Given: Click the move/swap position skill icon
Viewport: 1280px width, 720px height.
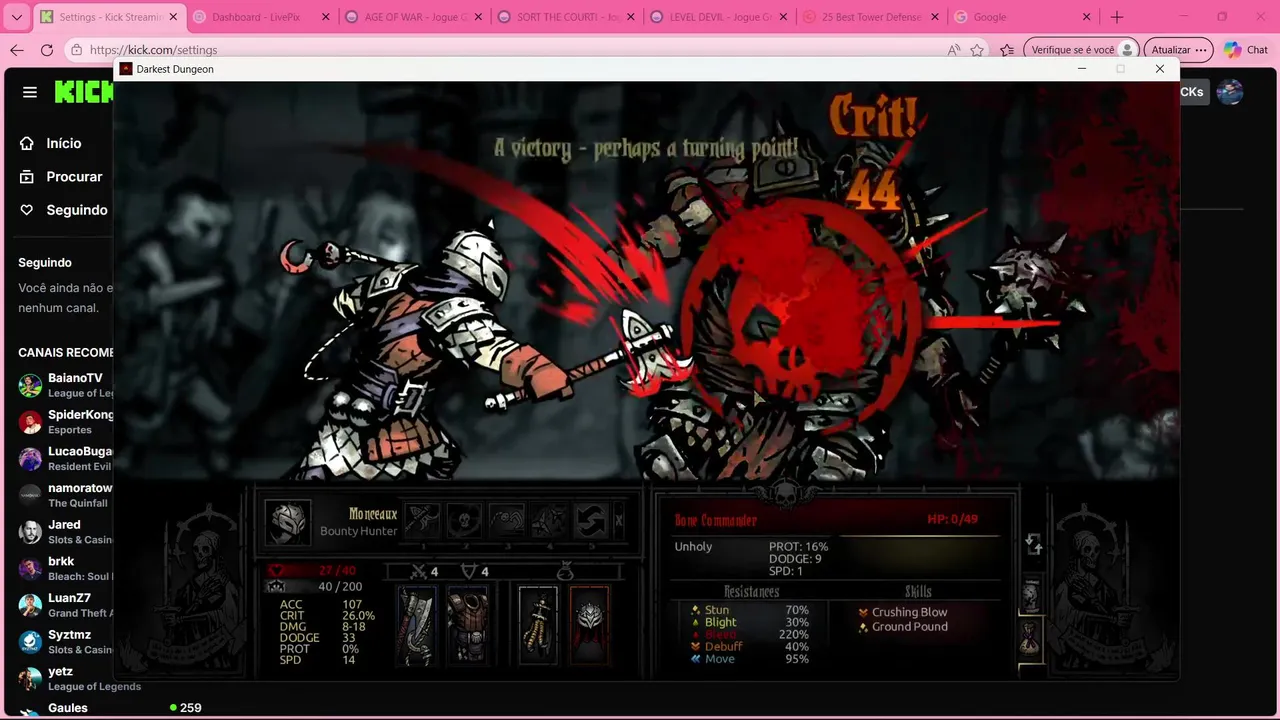Looking at the screenshot, I should 591,520.
